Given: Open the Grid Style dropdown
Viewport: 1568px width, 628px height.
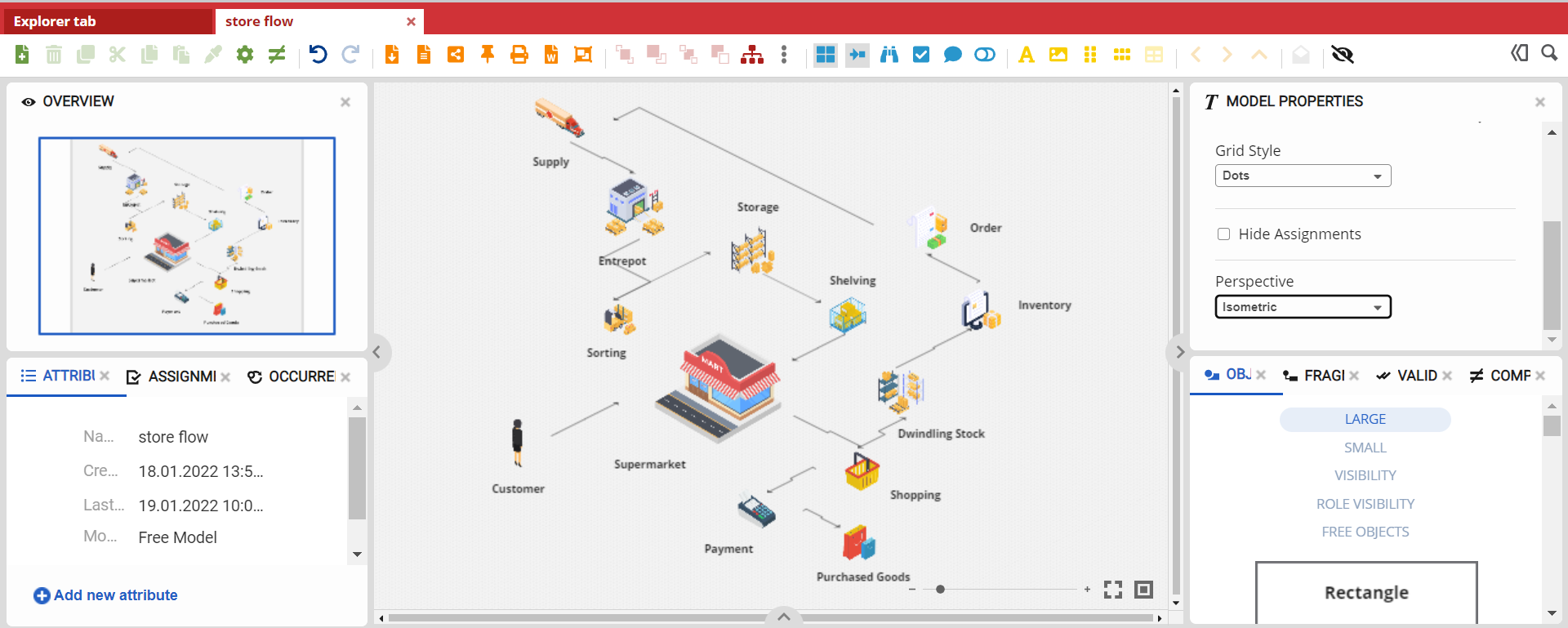Looking at the screenshot, I should (x=1303, y=176).
